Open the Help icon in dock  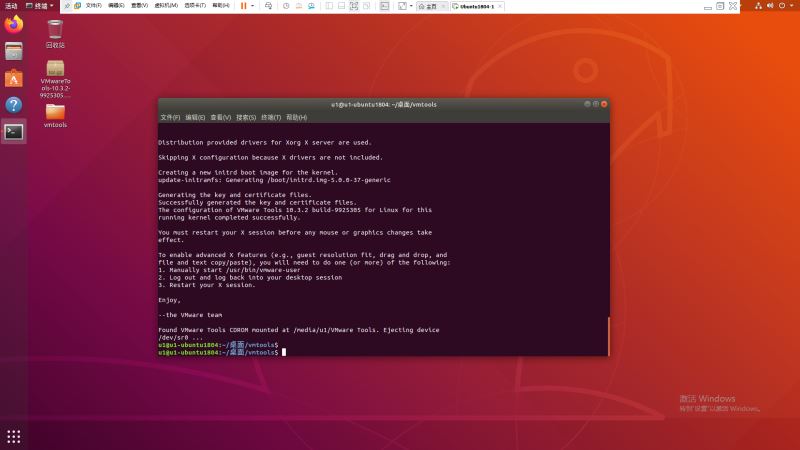(14, 104)
